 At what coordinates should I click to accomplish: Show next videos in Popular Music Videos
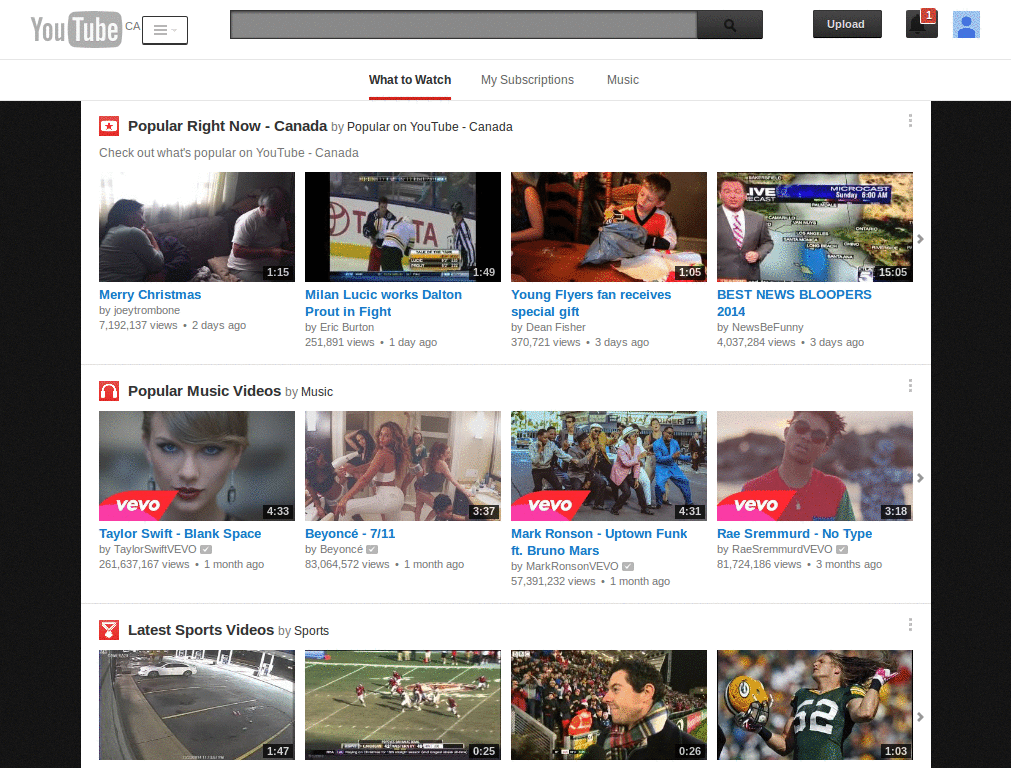coord(920,478)
